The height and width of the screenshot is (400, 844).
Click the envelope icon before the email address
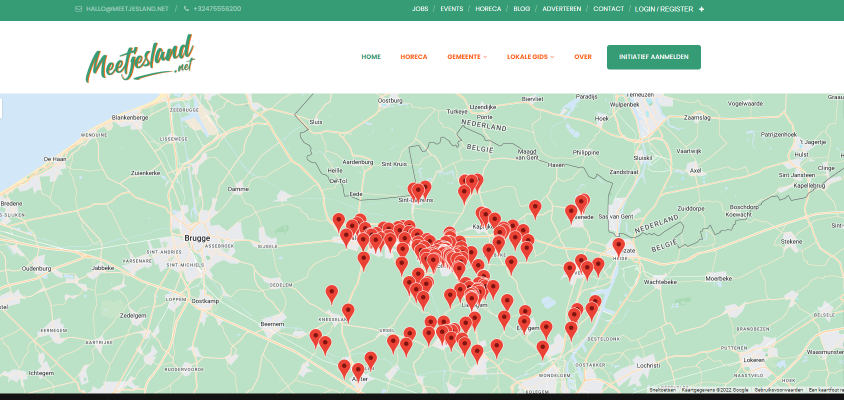click(79, 9)
